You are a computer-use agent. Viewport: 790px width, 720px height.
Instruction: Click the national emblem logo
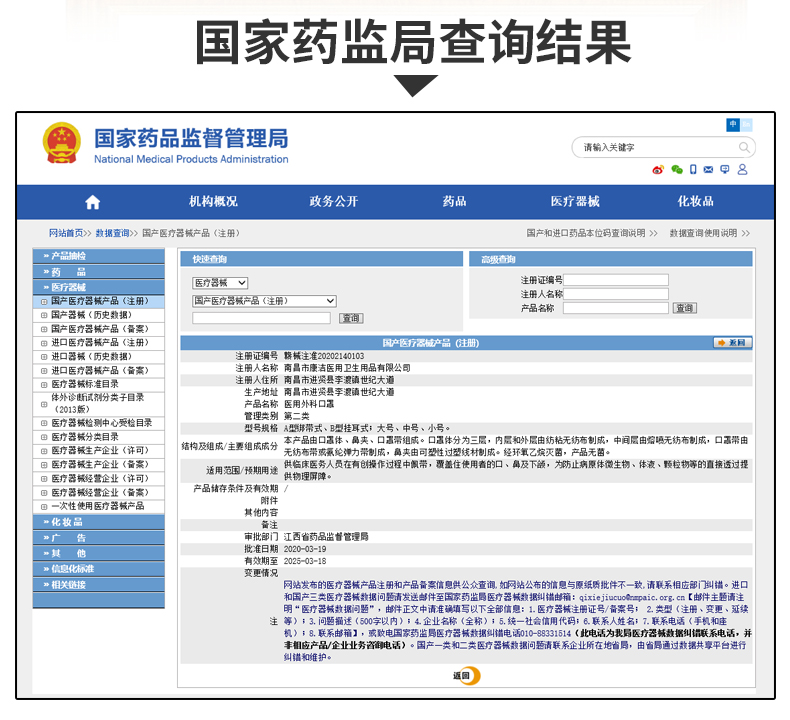point(61,143)
